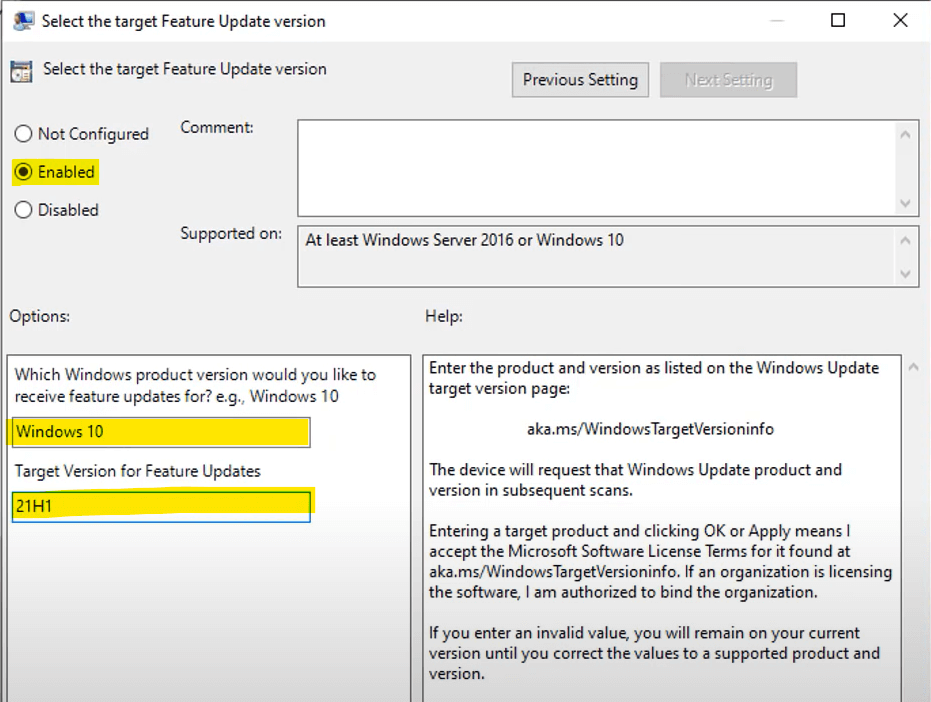Click 'aka.ms/WindowsTargetVersioninfo' centered help text
Image resolution: width=931 pixels, height=702 pixels.
650,429
